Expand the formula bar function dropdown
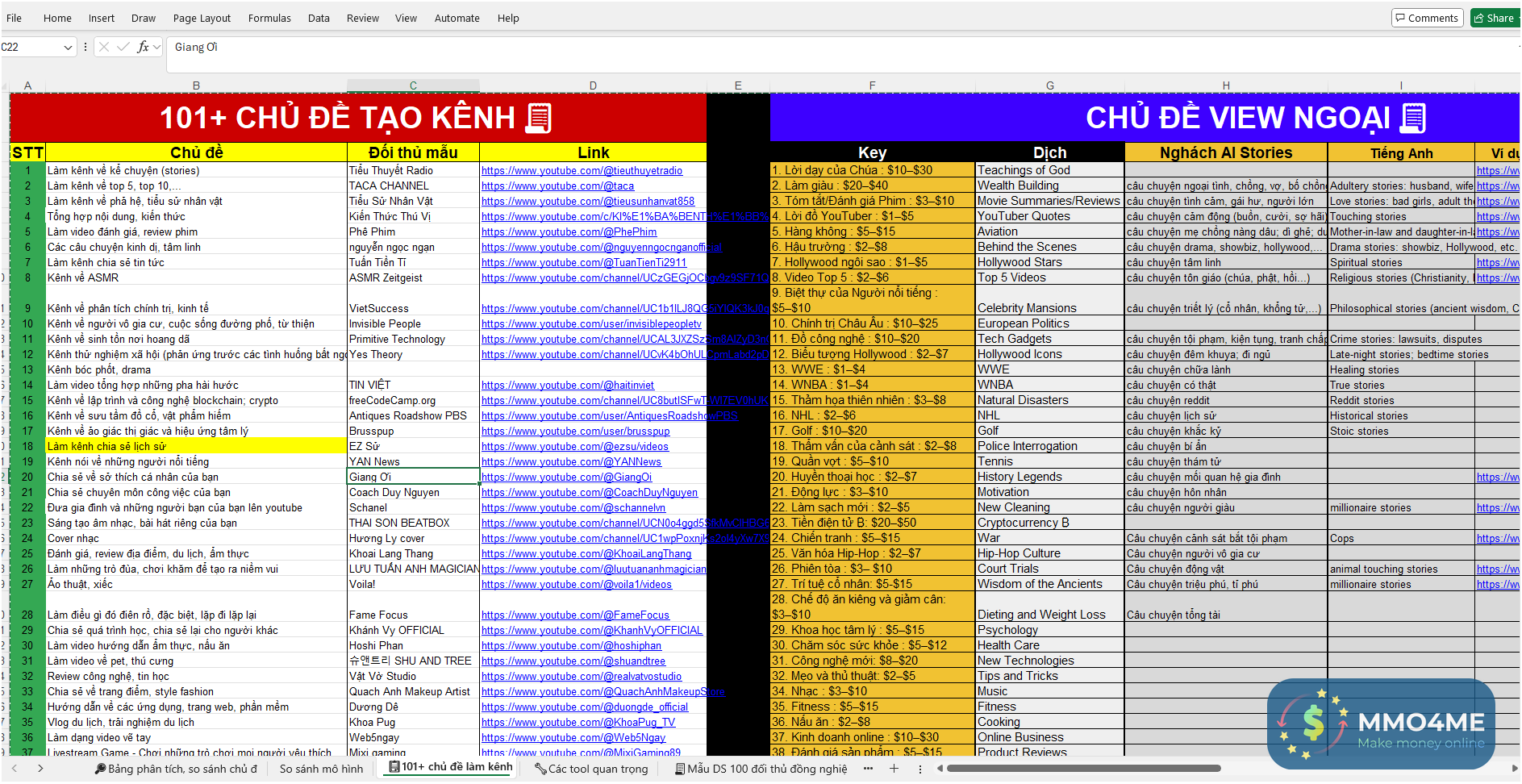This screenshot has height=784, width=1522. click(x=156, y=47)
